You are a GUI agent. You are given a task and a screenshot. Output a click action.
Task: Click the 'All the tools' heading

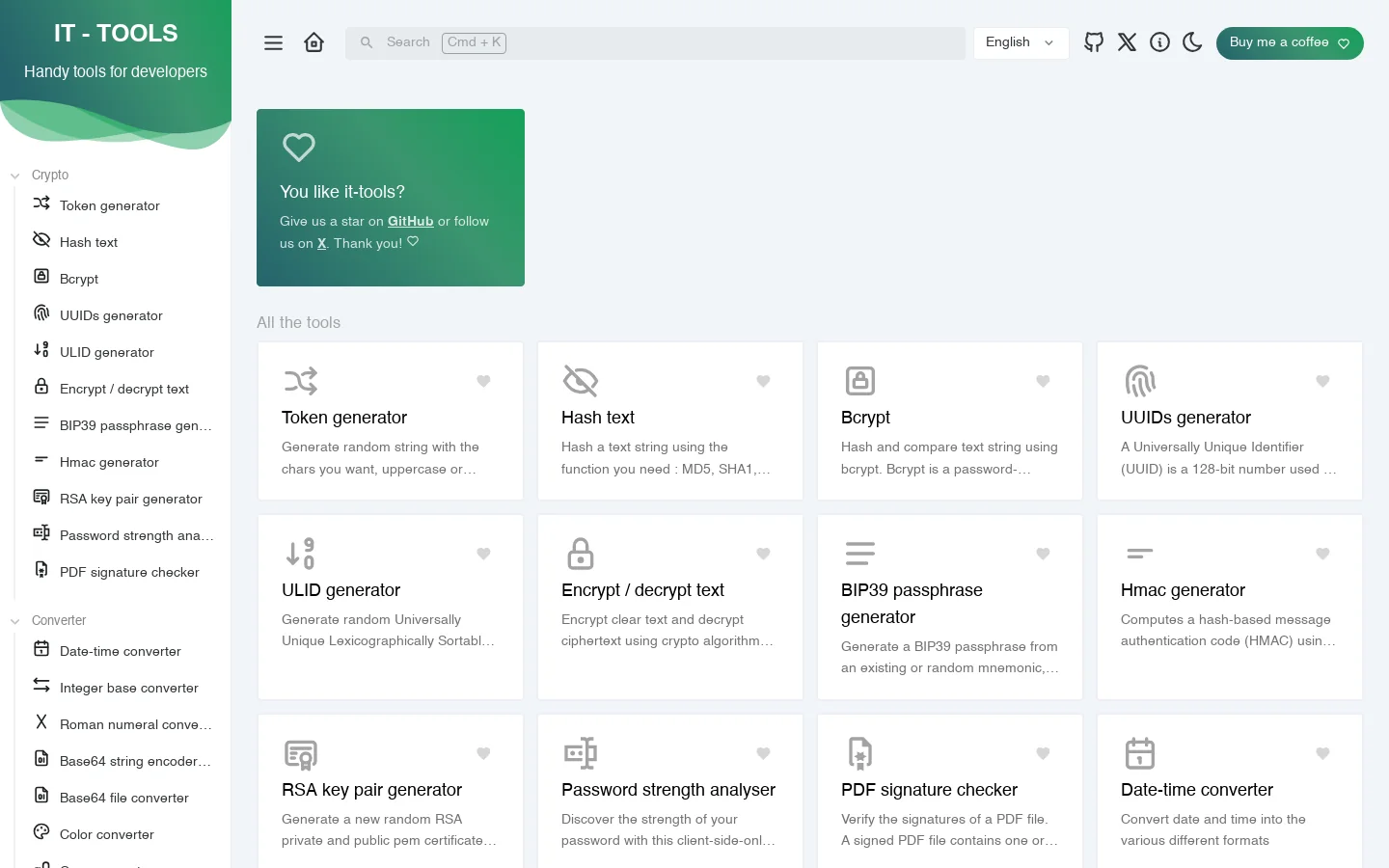point(298,322)
